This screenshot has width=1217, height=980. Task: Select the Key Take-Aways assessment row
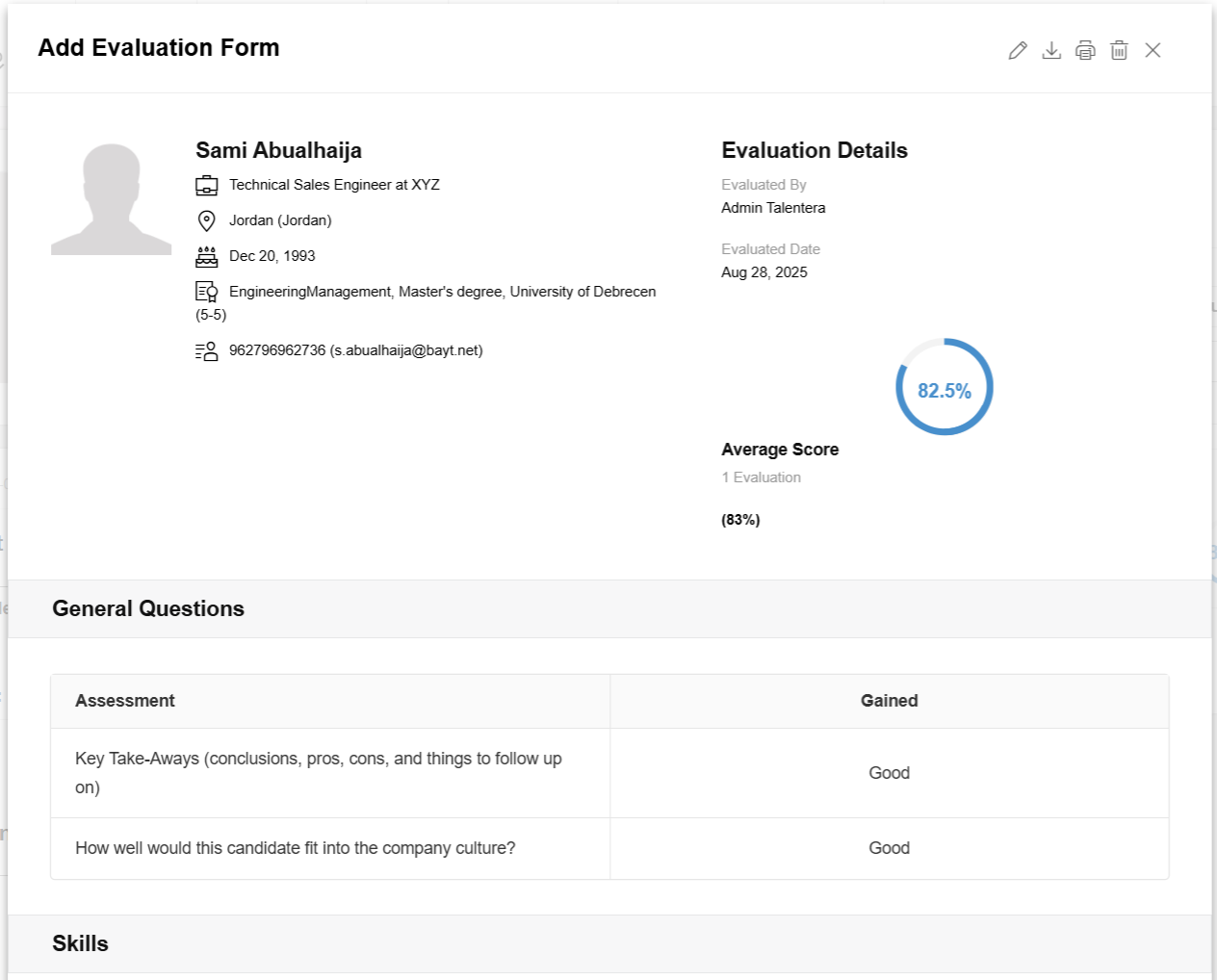[319, 772]
